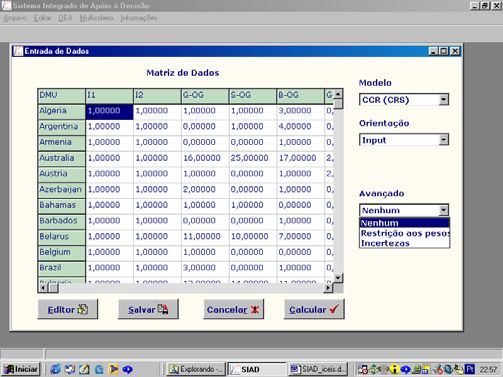This screenshot has width=503, height=377.
Task: Select the Barbados row header
Action: coord(62,221)
